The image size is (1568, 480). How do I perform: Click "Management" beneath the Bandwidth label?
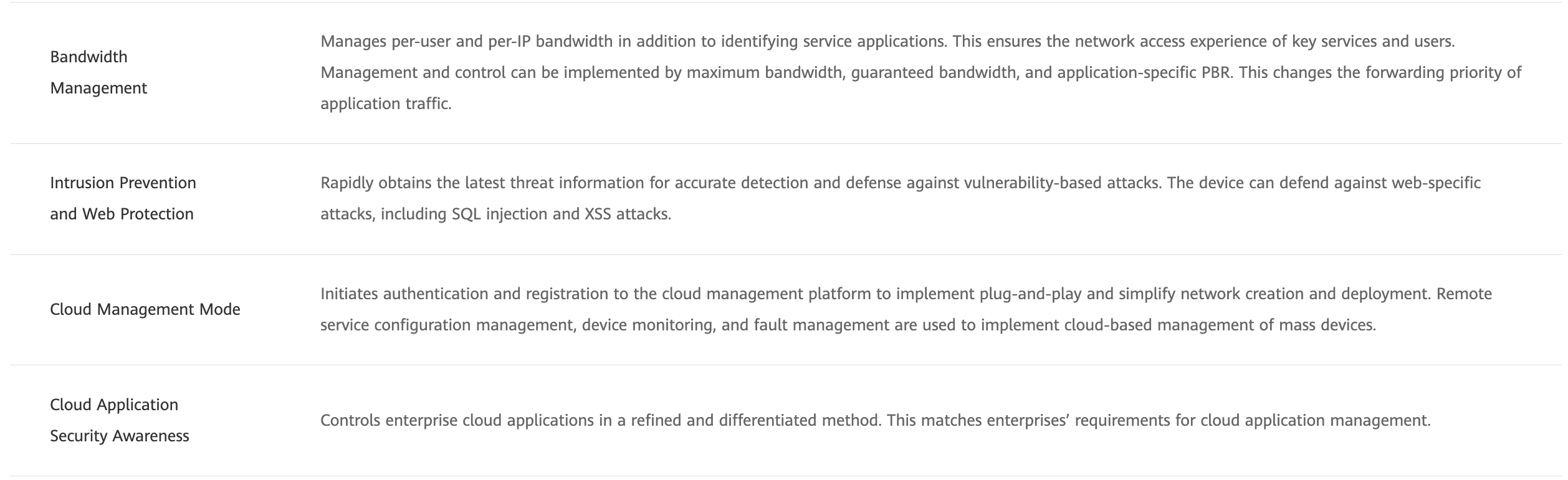pos(98,88)
